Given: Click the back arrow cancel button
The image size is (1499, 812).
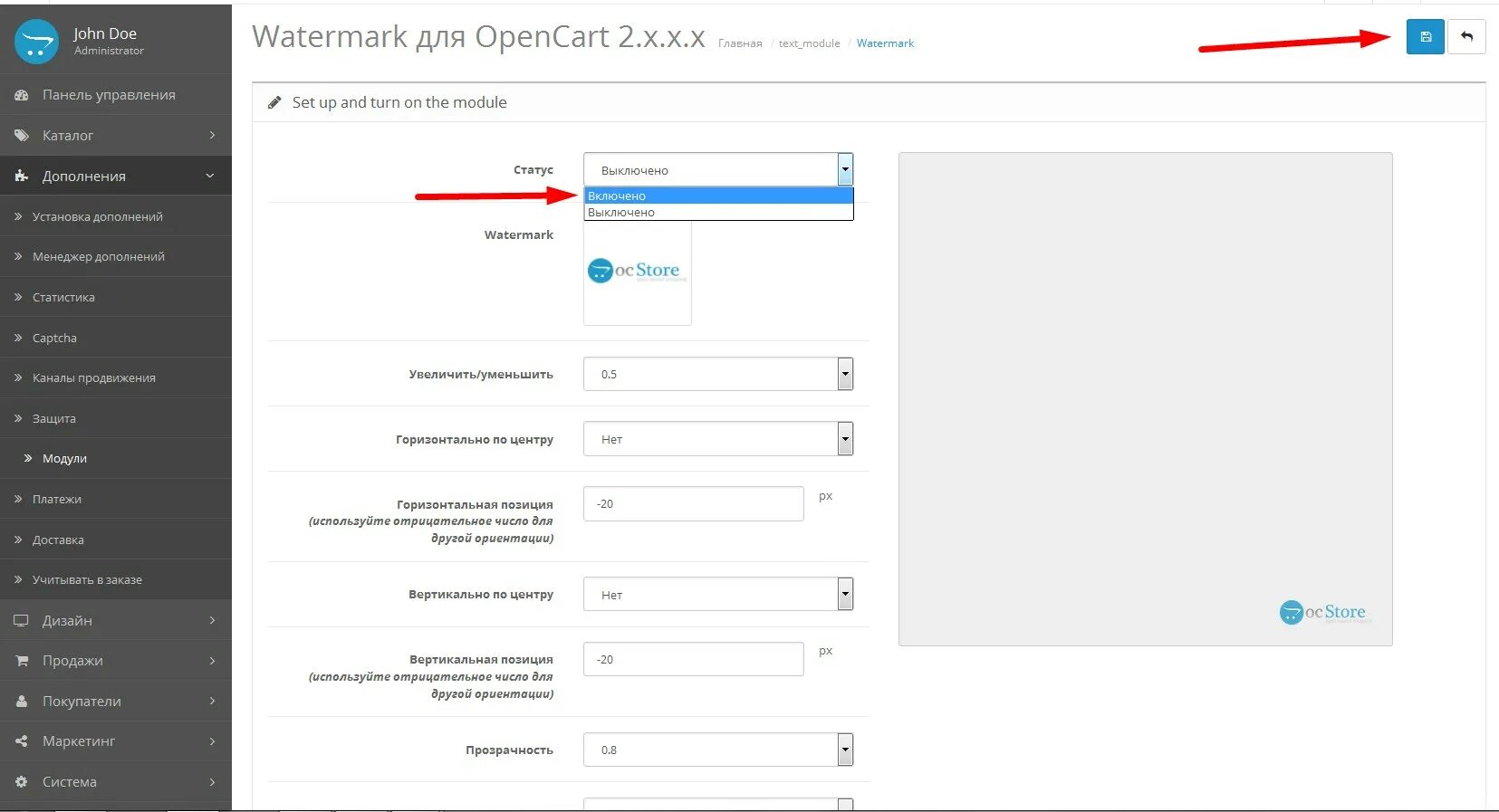Looking at the screenshot, I should [1466, 37].
